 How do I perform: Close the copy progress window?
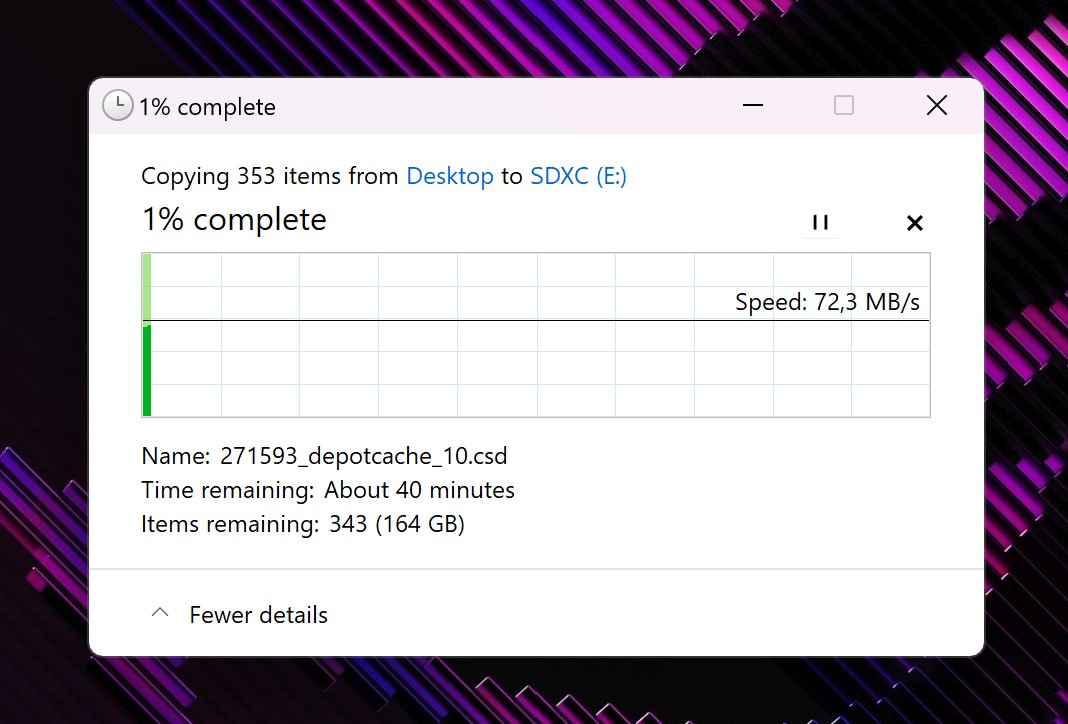tap(936, 105)
